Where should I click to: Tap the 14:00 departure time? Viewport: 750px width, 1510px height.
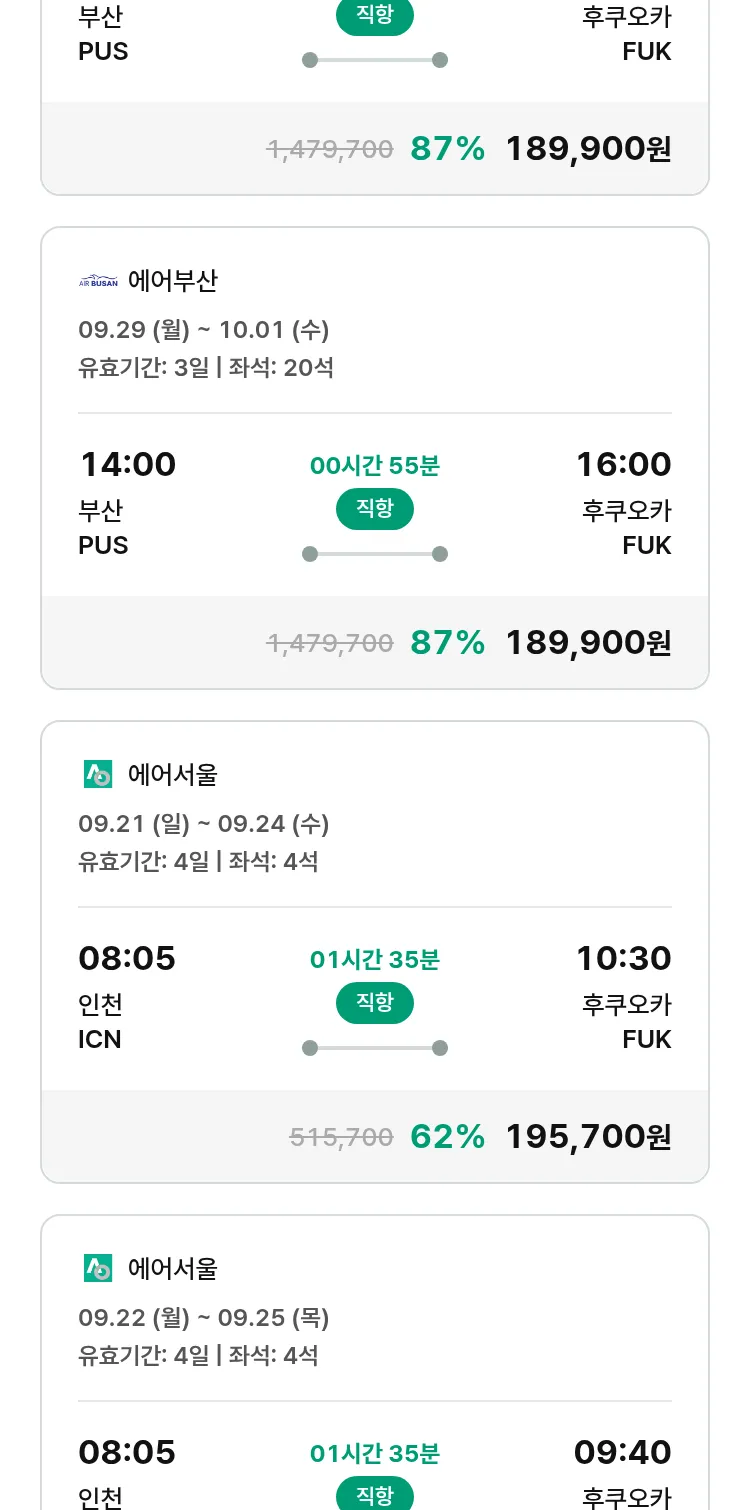(x=127, y=465)
